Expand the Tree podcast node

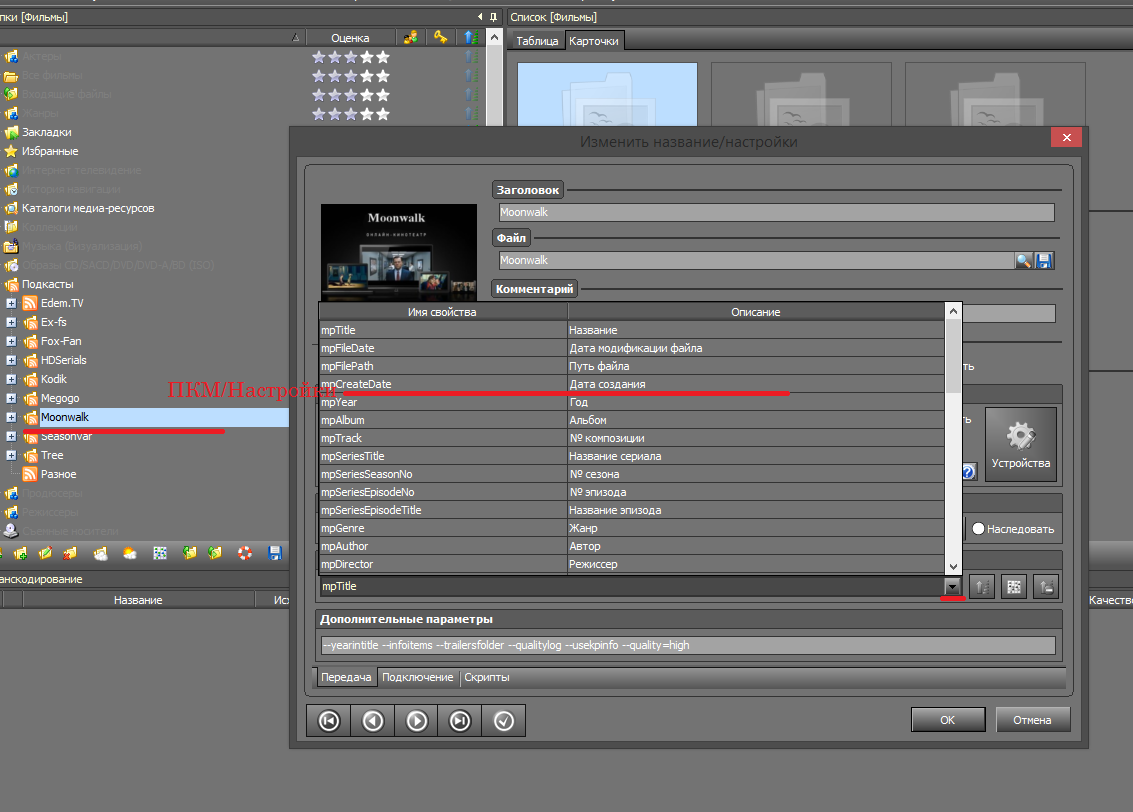coord(11,455)
